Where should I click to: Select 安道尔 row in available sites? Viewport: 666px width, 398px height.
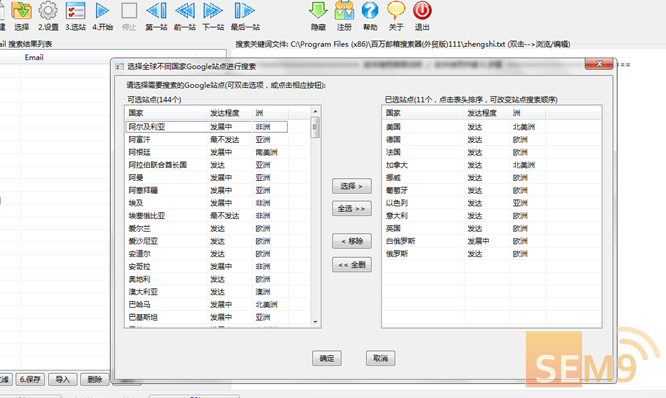(x=206, y=254)
